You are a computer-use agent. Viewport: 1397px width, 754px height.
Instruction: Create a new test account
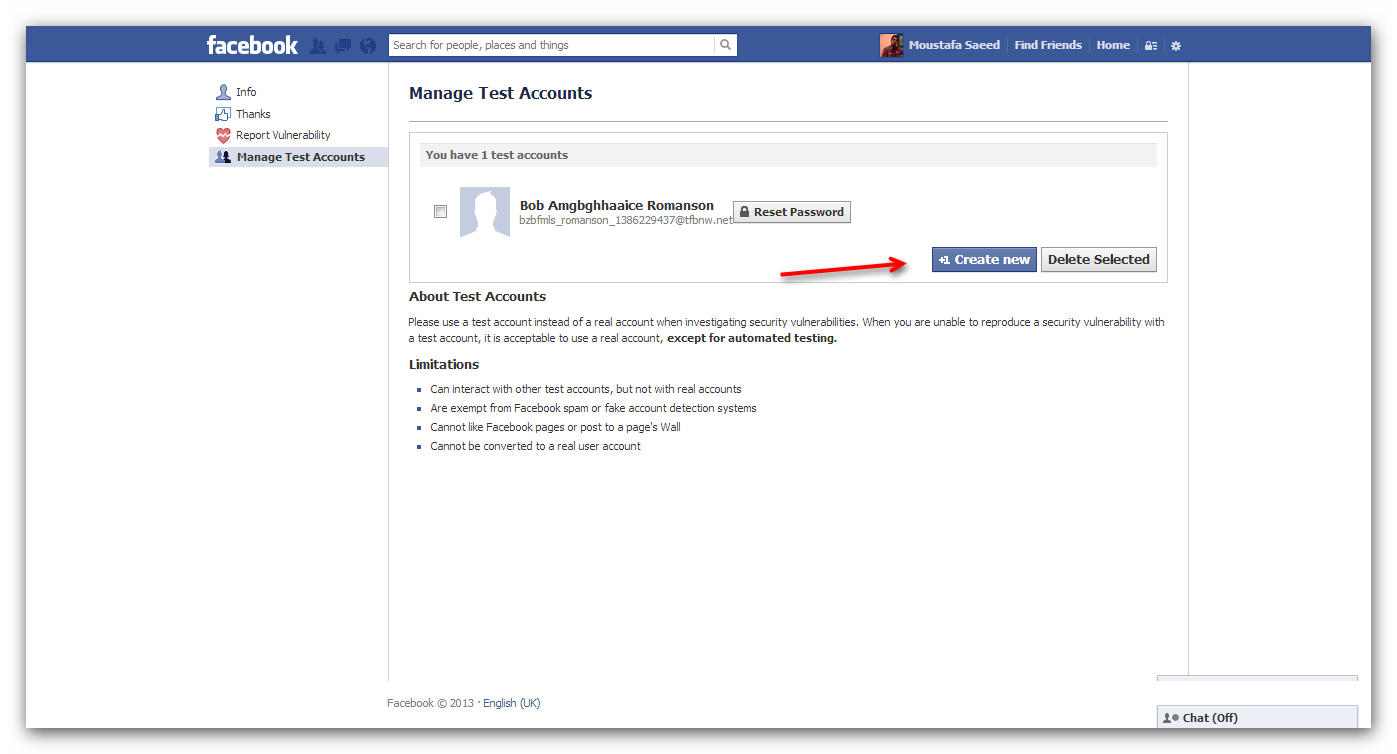(x=984, y=259)
